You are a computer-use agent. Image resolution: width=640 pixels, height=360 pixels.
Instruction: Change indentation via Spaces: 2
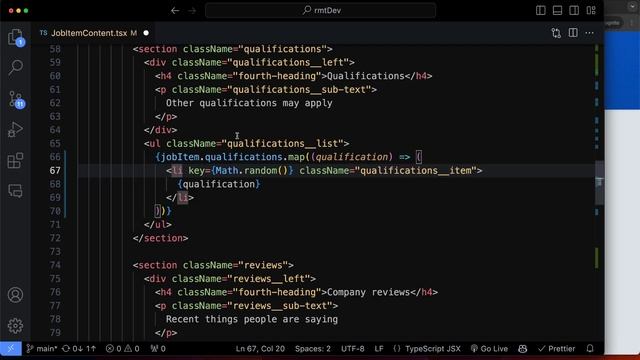[313, 349]
